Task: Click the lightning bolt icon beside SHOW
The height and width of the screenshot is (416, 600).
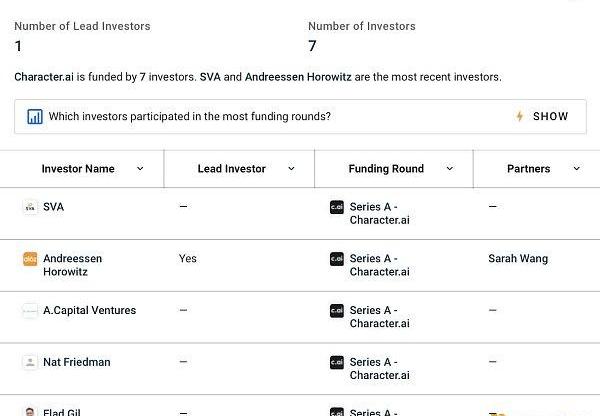Action: pyautogui.click(x=520, y=117)
